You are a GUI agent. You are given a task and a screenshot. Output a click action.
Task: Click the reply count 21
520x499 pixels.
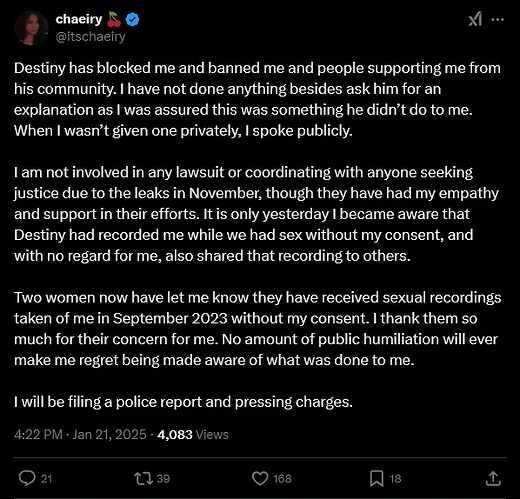(x=46, y=479)
